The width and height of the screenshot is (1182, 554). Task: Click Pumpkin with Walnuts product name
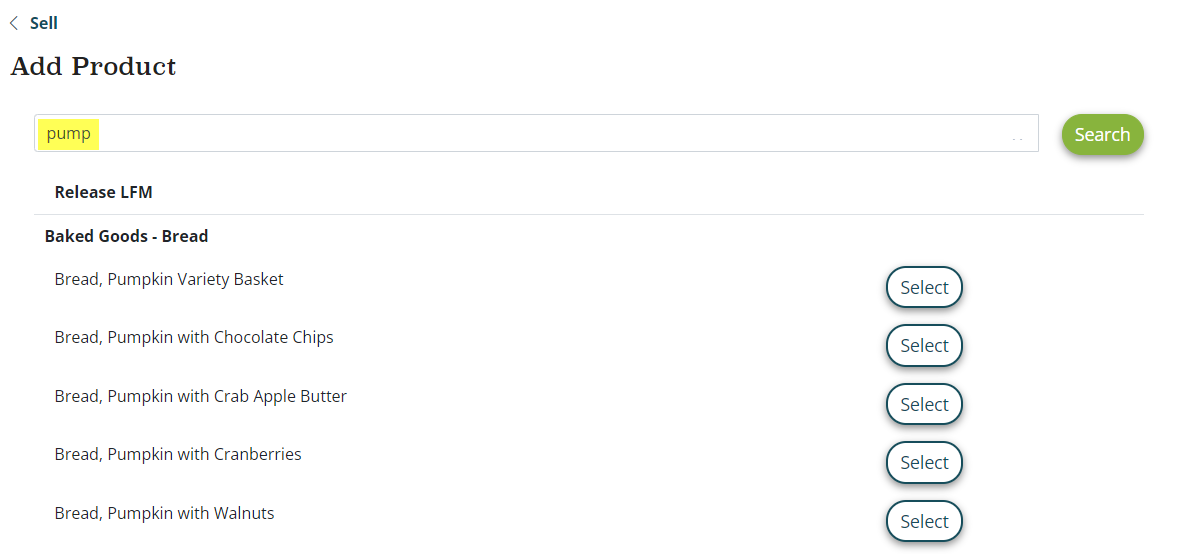tap(164, 513)
